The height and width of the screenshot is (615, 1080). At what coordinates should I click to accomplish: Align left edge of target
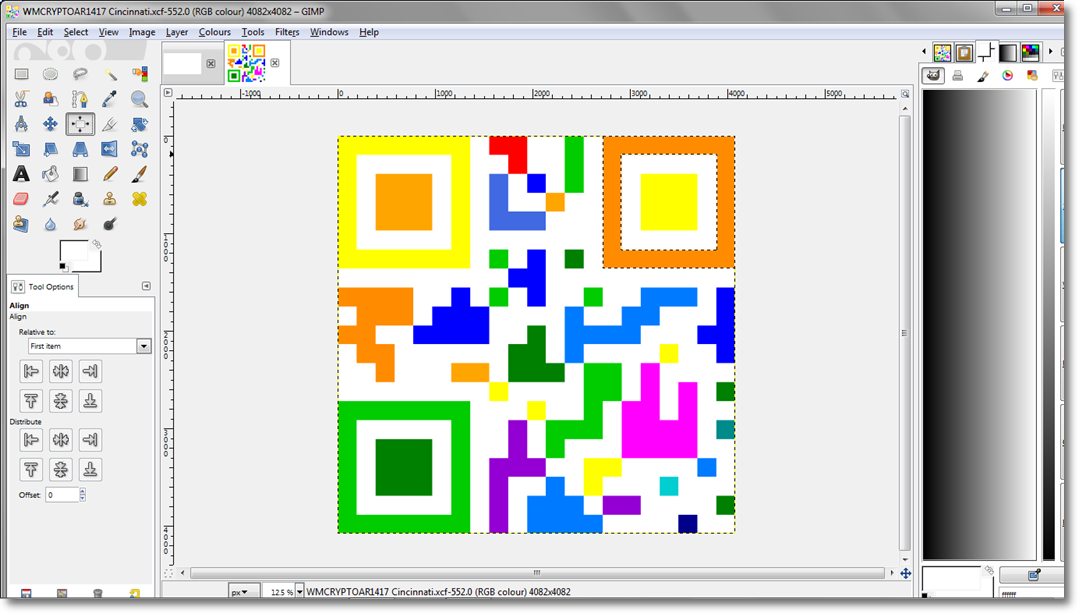click(31, 371)
